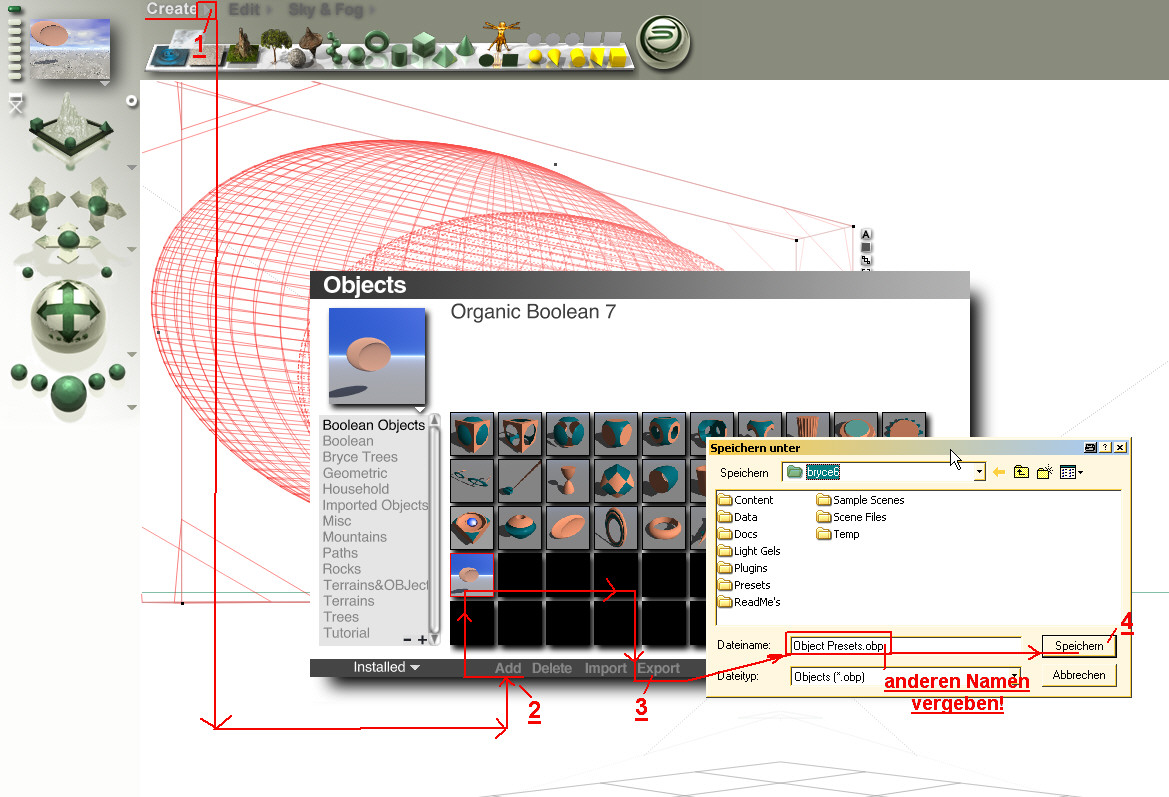This screenshot has width=1169, height=797.
Task: Click the Speichern save button
Action: (1079, 646)
